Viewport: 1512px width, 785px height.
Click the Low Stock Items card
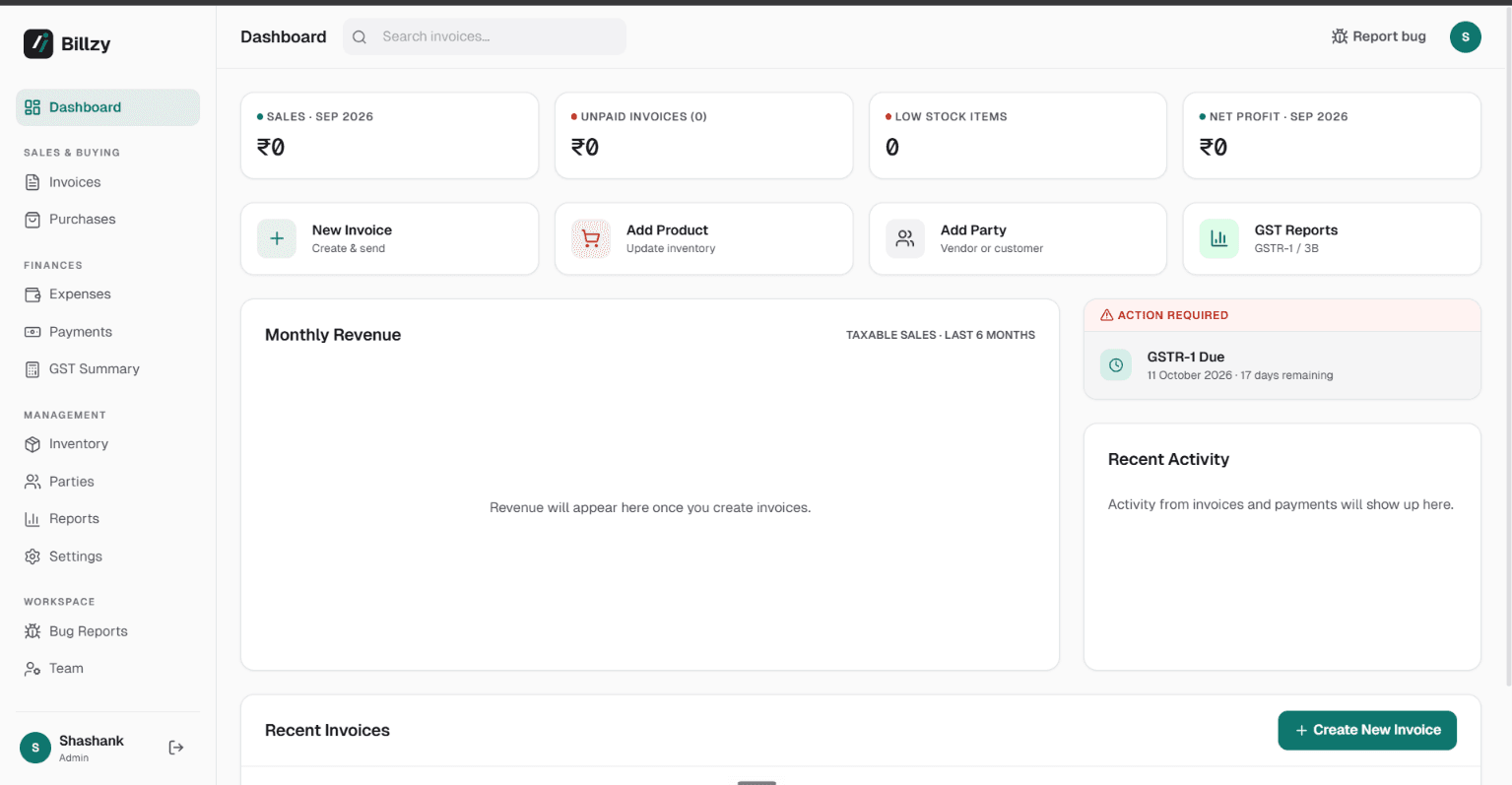1019,136
